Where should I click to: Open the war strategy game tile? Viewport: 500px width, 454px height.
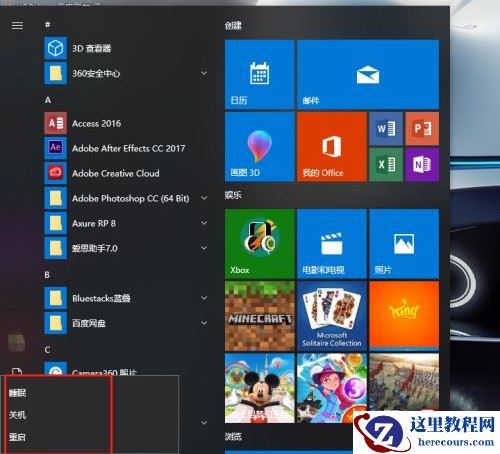click(404, 383)
